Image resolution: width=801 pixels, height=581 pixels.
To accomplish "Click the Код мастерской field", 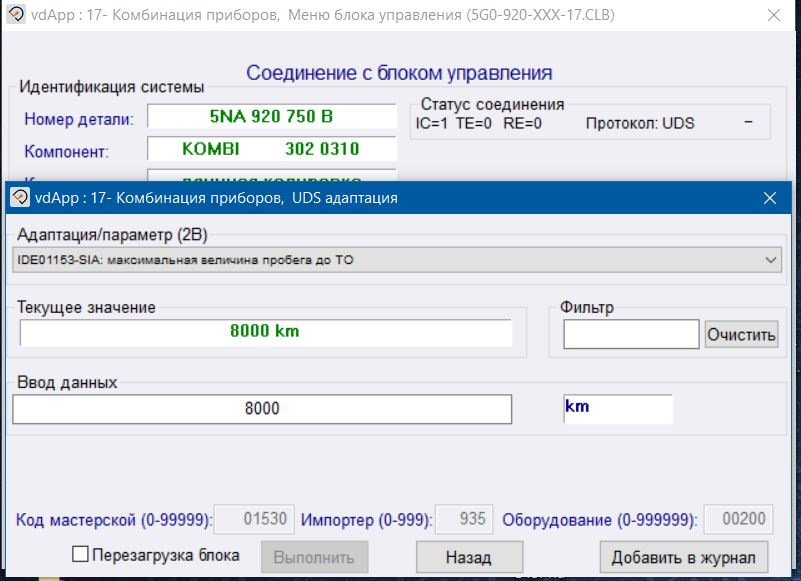I will pos(252,519).
